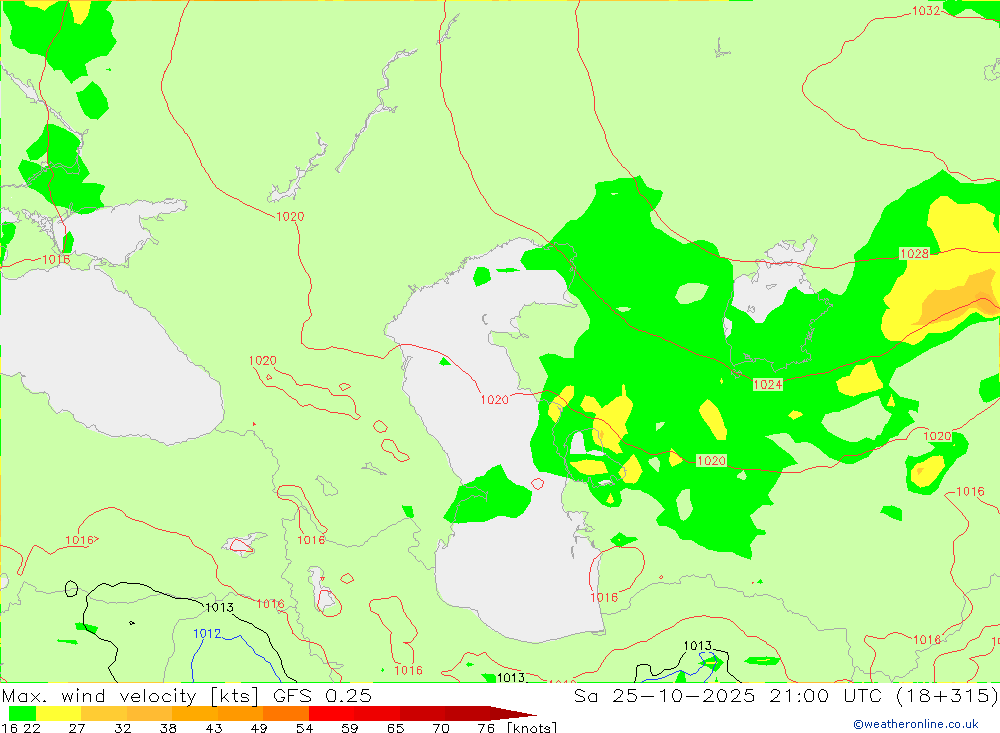1000x733 pixels.
Task: Click the bright red swatch above 54
Action: coord(332,713)
